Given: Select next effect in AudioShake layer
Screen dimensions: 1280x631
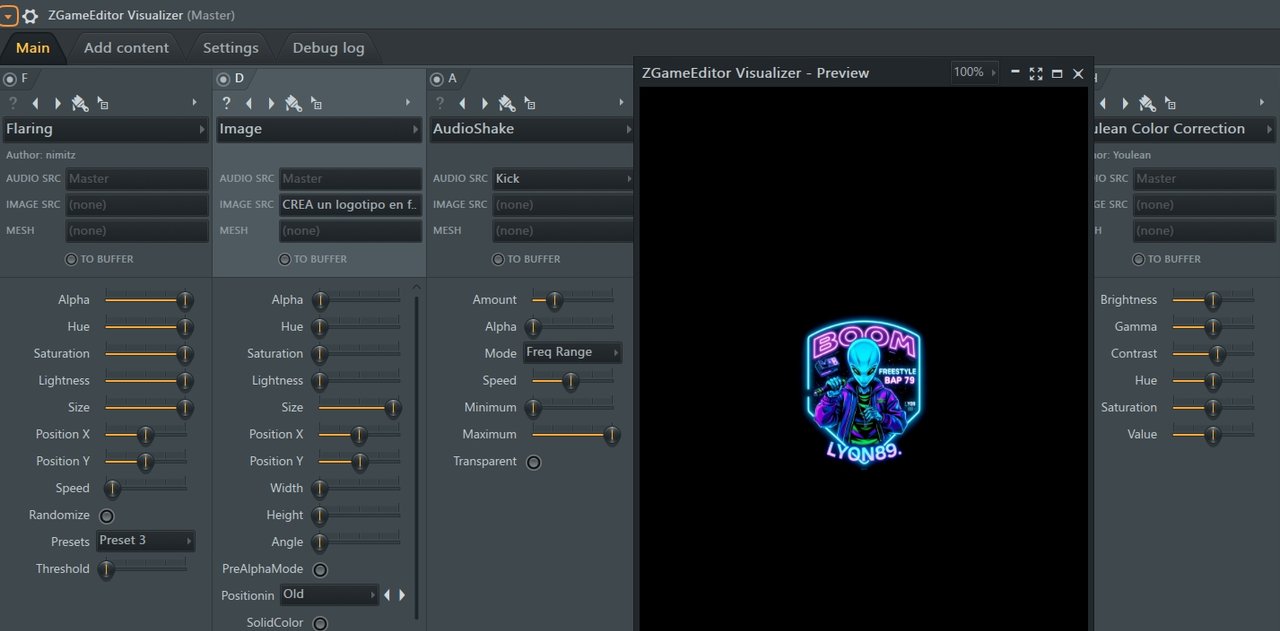Looking at the screenshot, I should pos(484,103).
